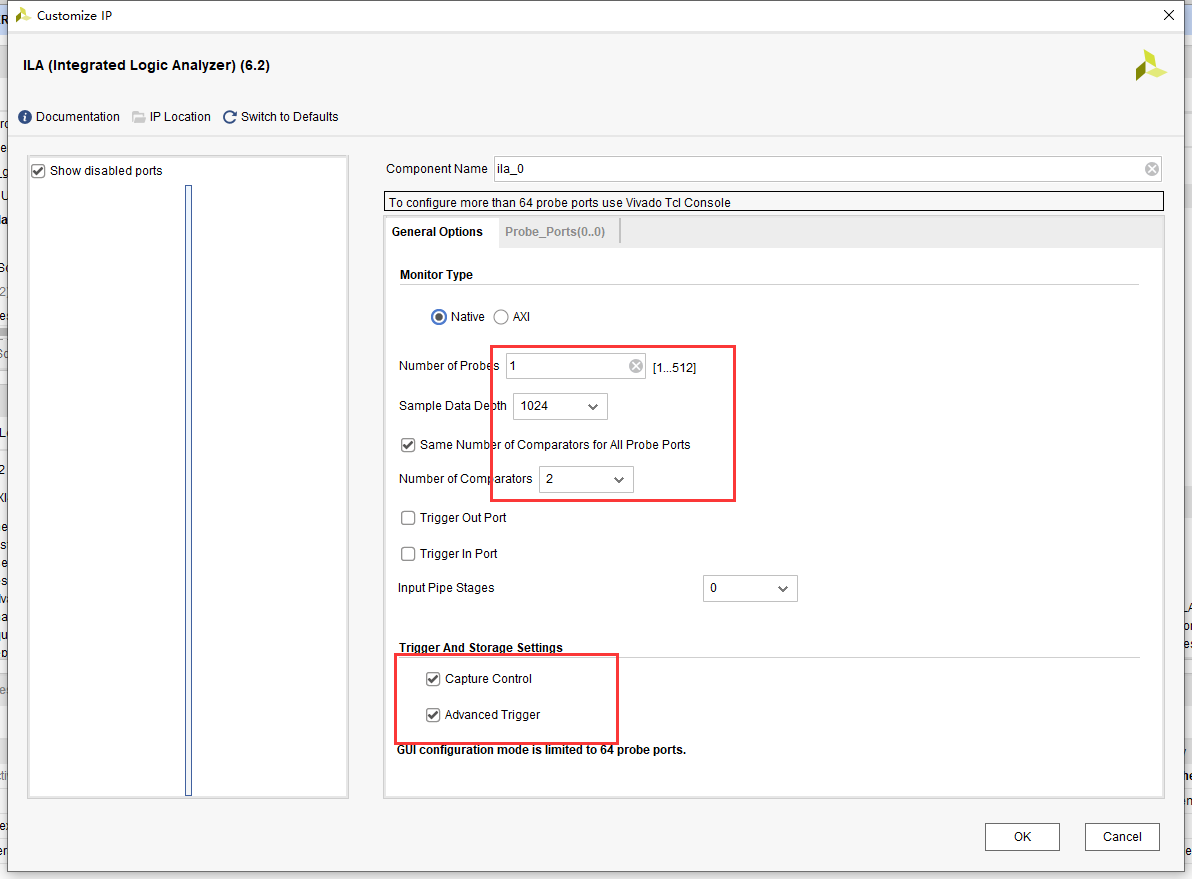This screenshot has height=879, width=1192.
Task: Select the Native monitor type
Action: pyautogui.click(x=439, y=317)
